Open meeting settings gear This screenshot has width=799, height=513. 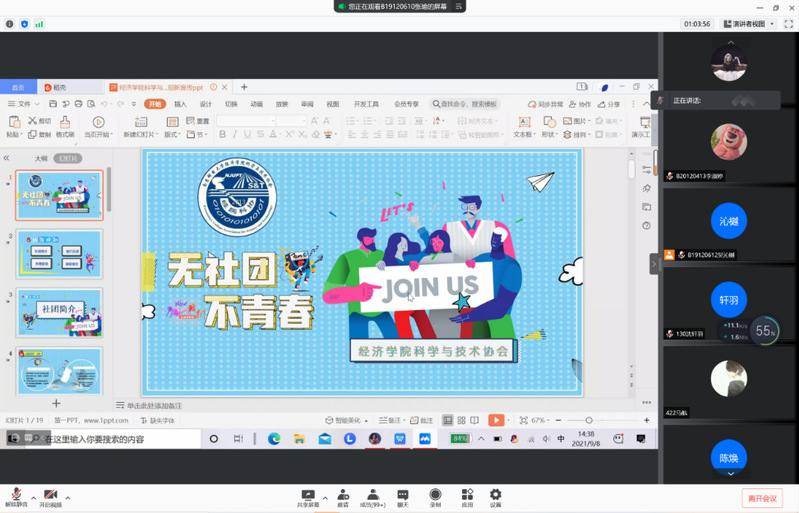pyautogui.click(x=495, y=496)
